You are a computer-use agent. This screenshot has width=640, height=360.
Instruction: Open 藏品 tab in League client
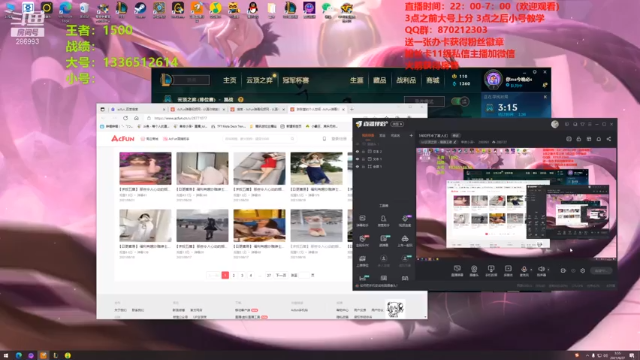click(x=379, y=80)
